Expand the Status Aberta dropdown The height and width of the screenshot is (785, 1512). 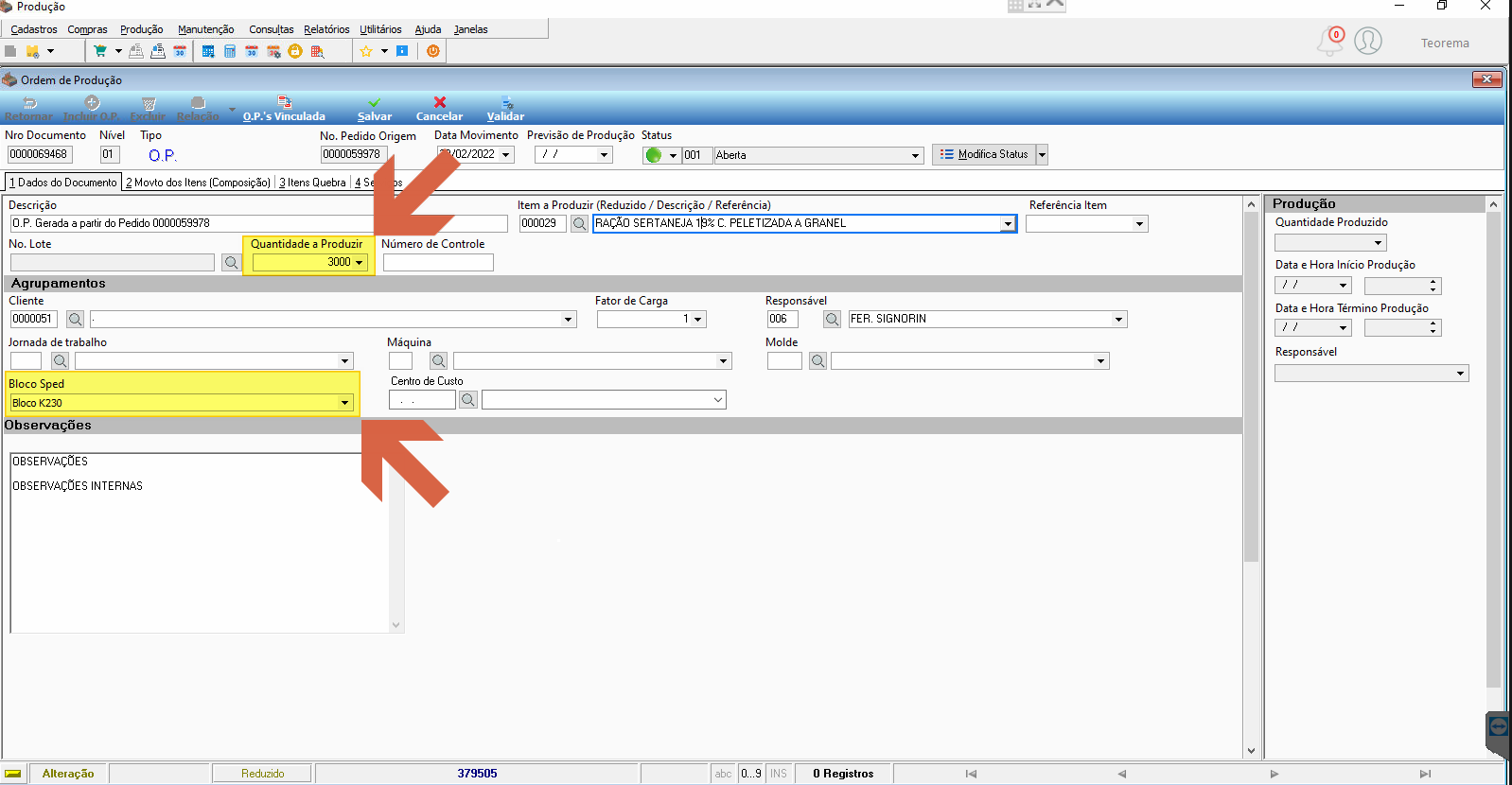pyautogui.click(x=915, y=155)
